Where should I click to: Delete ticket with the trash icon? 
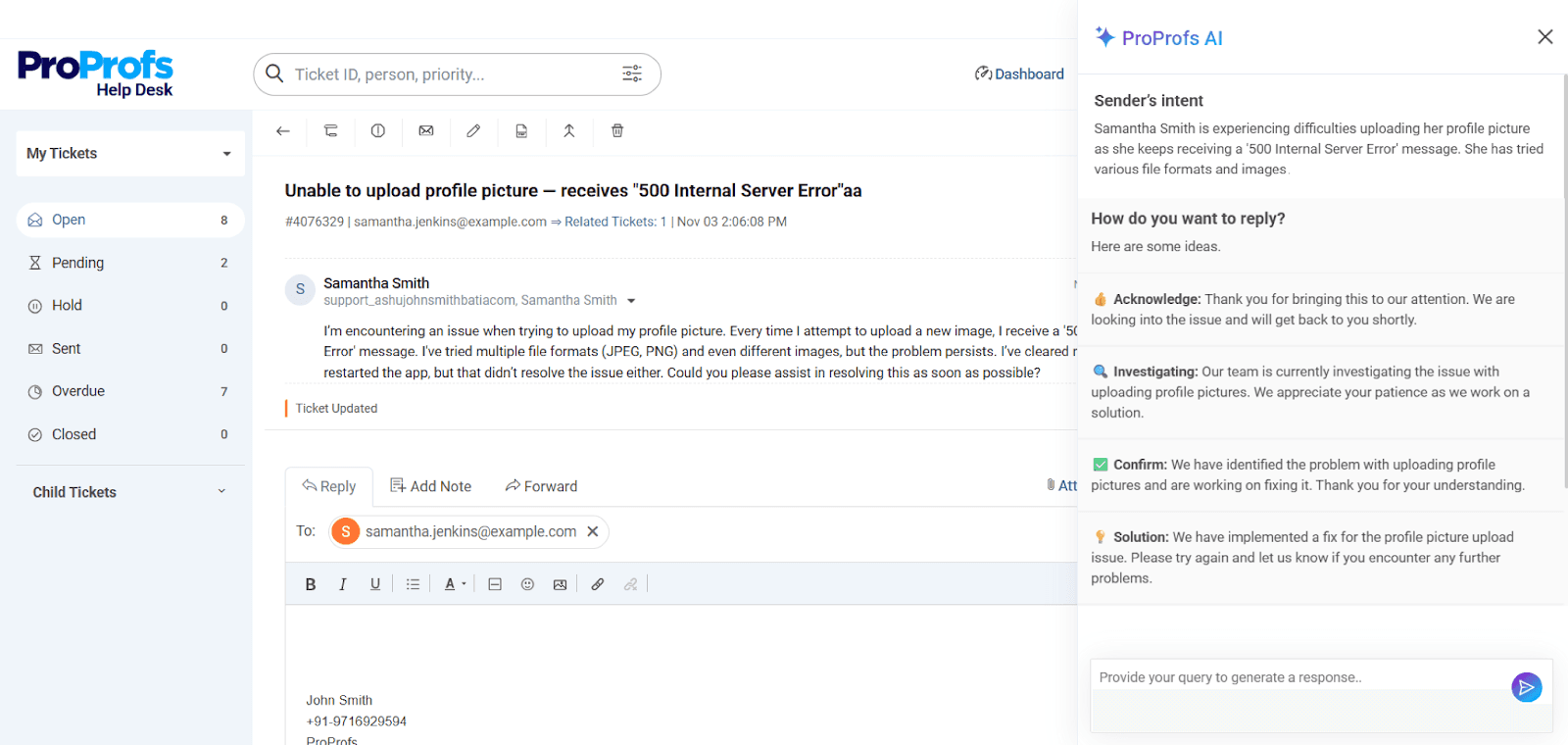point(617,131)
